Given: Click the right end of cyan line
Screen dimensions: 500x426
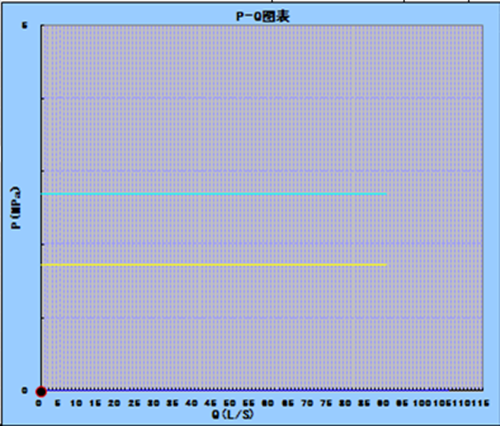Looking at the screenshot, I should (386, 194).
